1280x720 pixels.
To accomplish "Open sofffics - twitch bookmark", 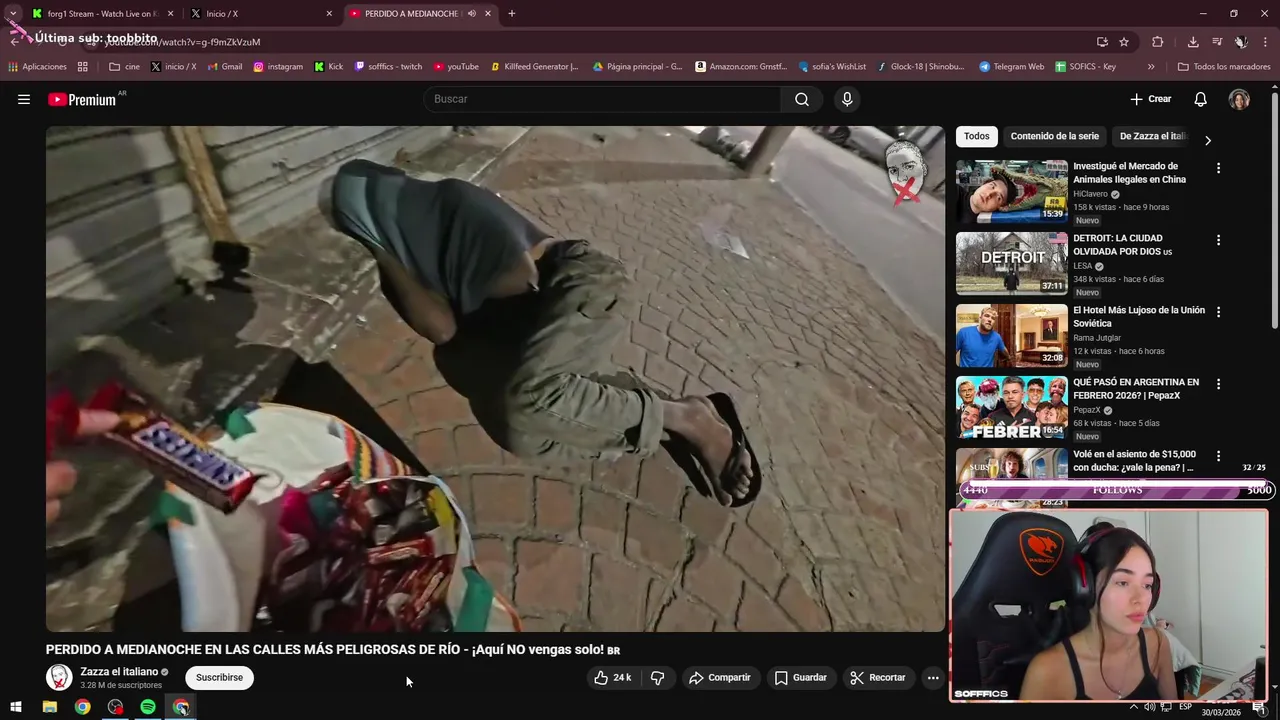I will coord(388,67).
